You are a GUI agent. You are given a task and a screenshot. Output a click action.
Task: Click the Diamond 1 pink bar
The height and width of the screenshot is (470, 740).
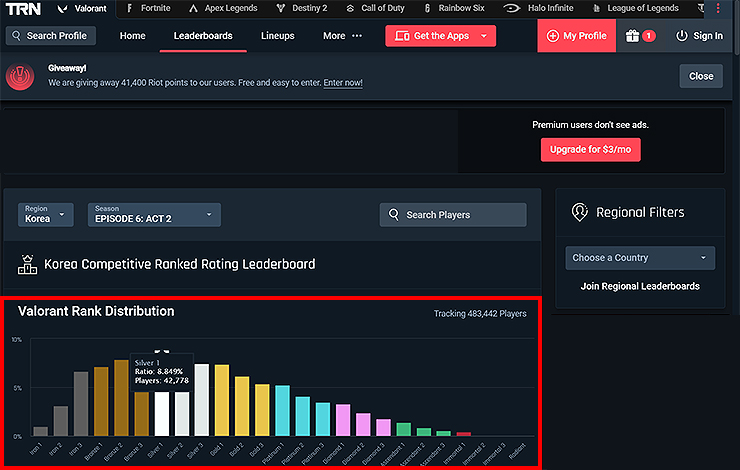[343, 420]
